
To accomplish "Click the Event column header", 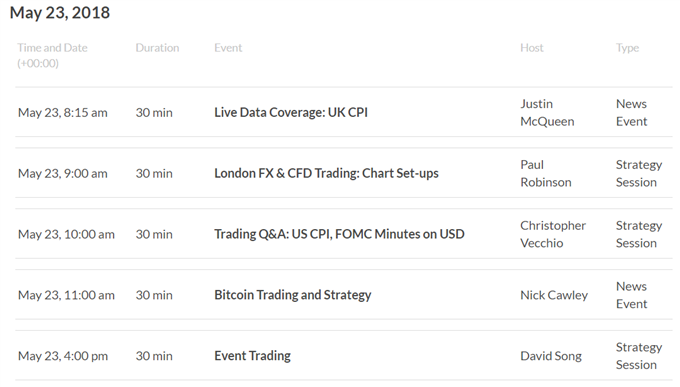I will coord(228,48).
